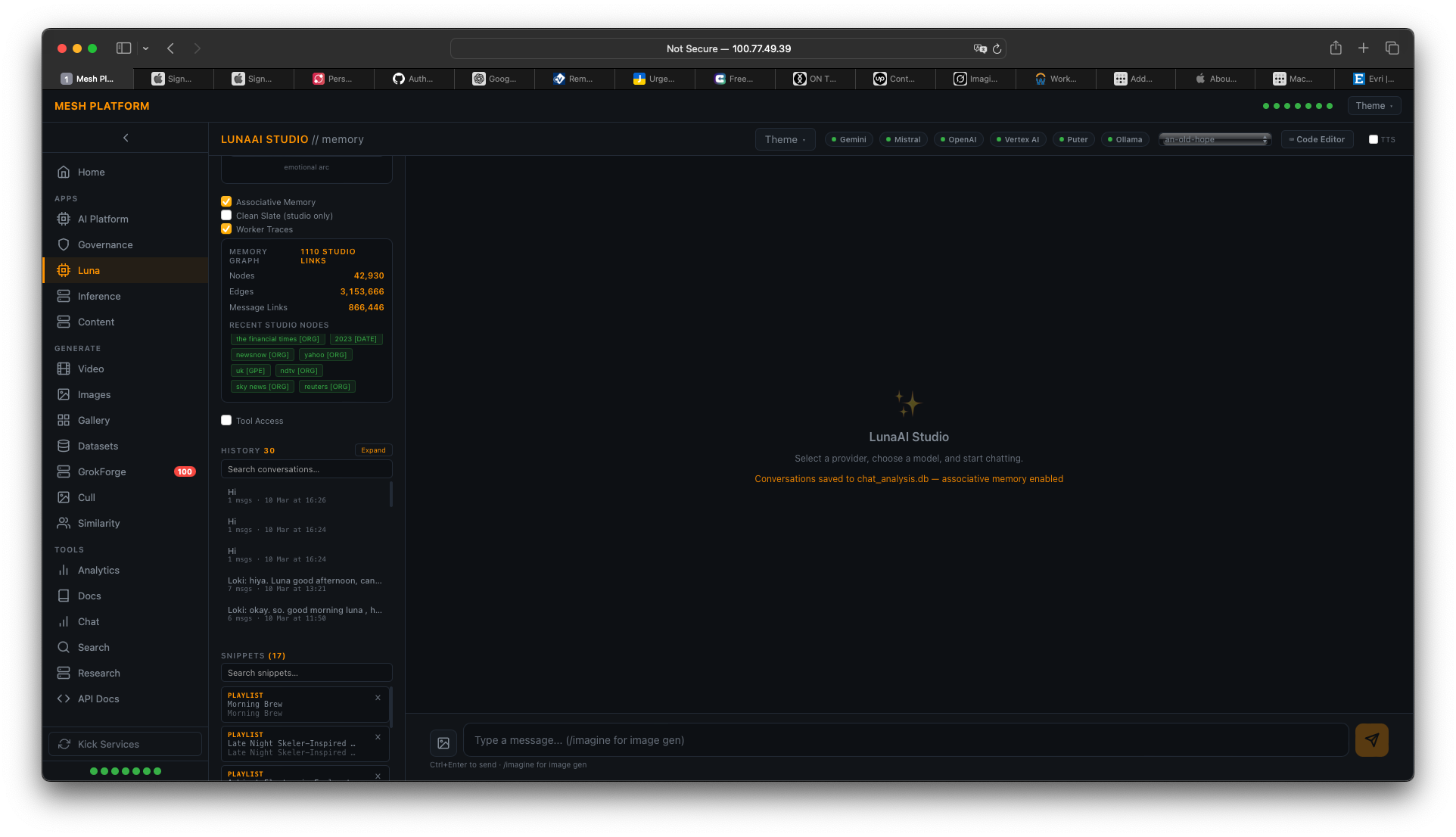Open the Luna app in the sidebar
This screenshot has width=1456, height=837.
[x=89, y=270]
